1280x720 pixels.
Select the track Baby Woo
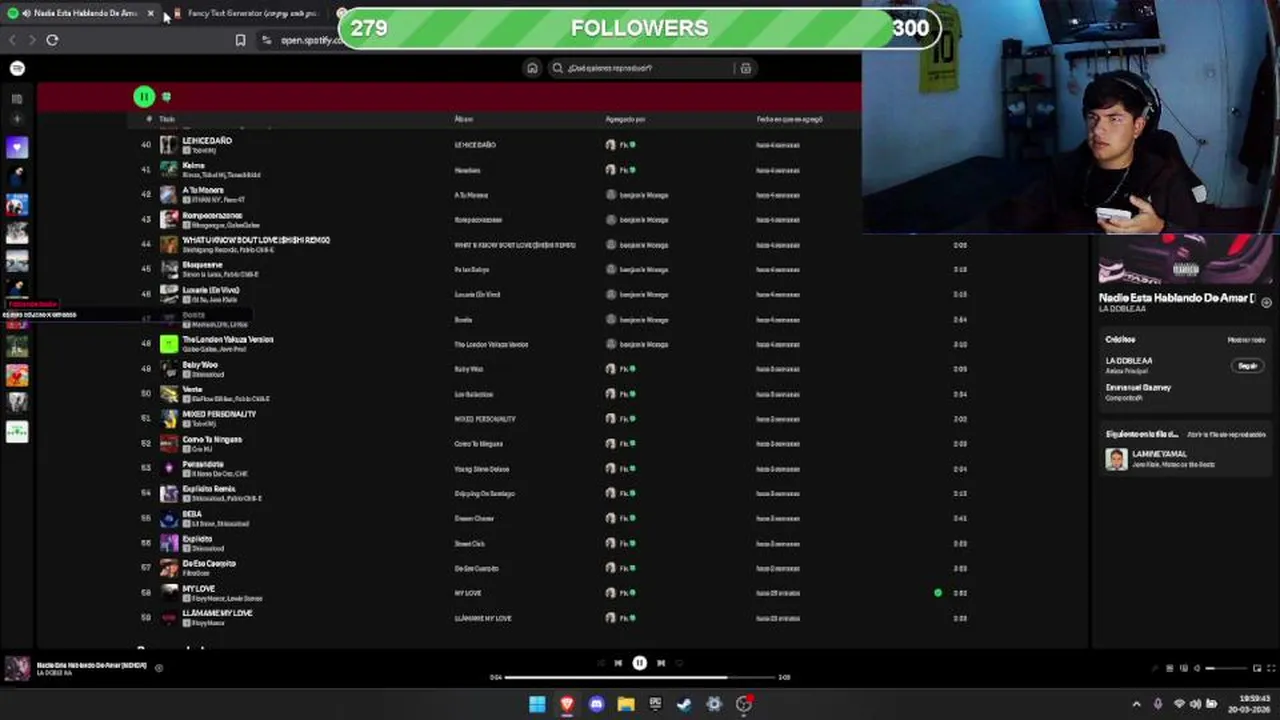tap(200, 365)
